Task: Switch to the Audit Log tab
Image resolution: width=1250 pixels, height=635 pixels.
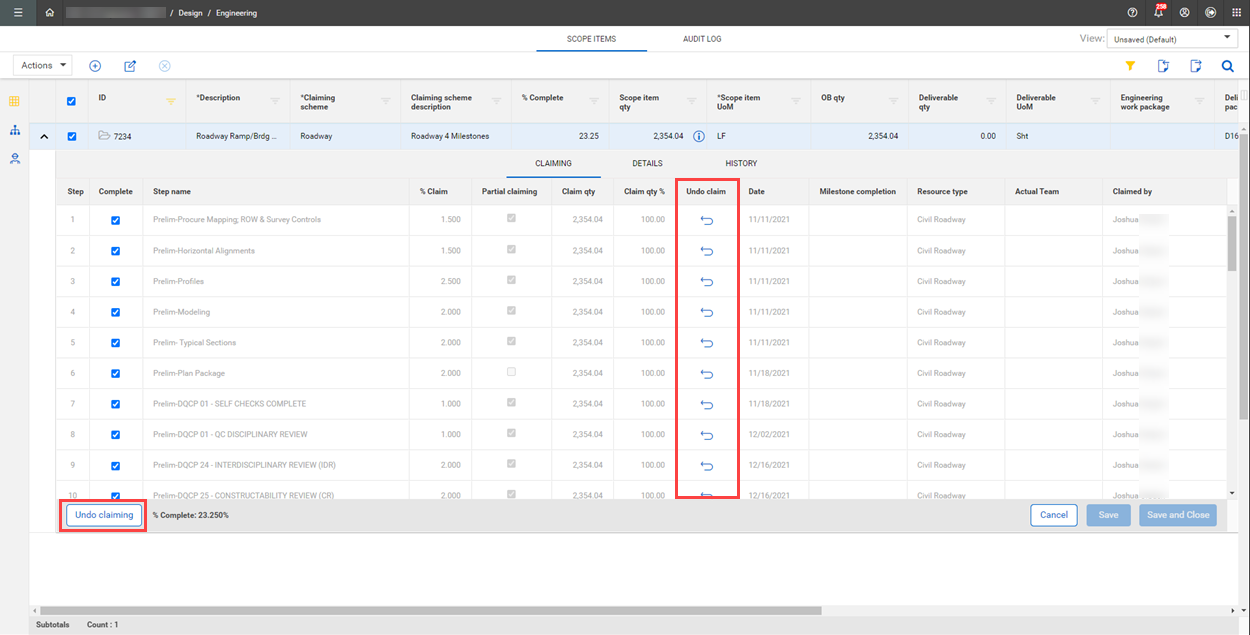Action: pyautogui.click(x=702, y=39)
